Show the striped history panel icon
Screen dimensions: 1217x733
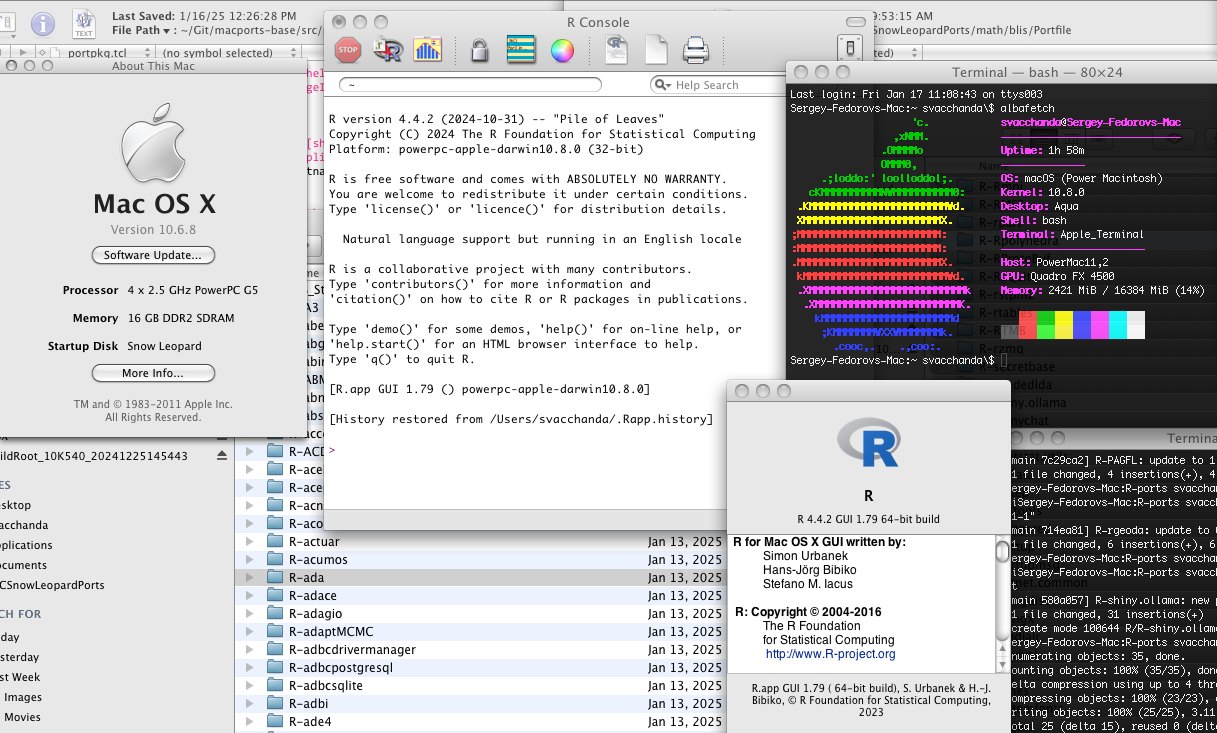(521, 49)
